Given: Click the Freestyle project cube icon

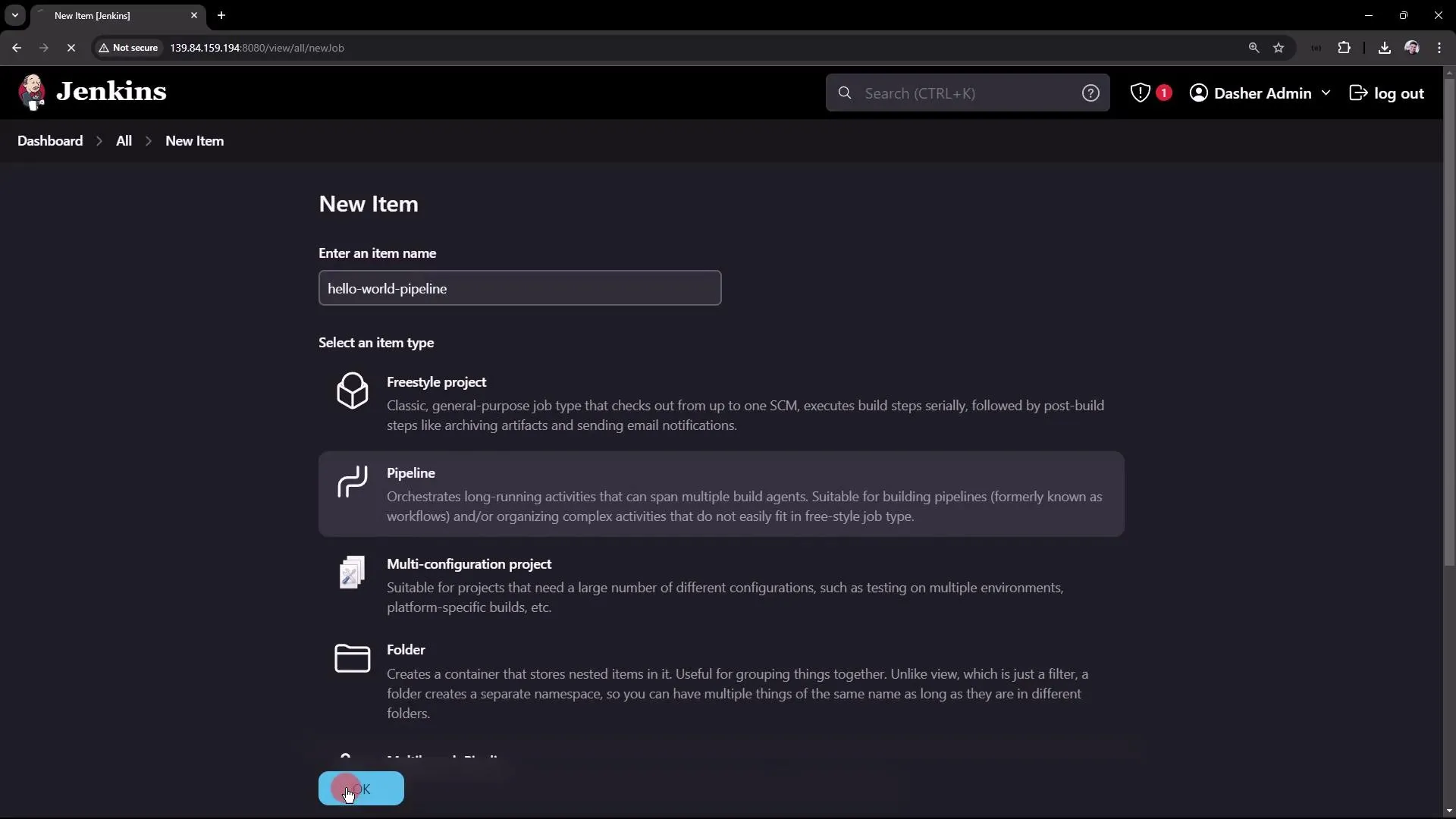Looking at the screenshot, I should (x=351, y=391).
